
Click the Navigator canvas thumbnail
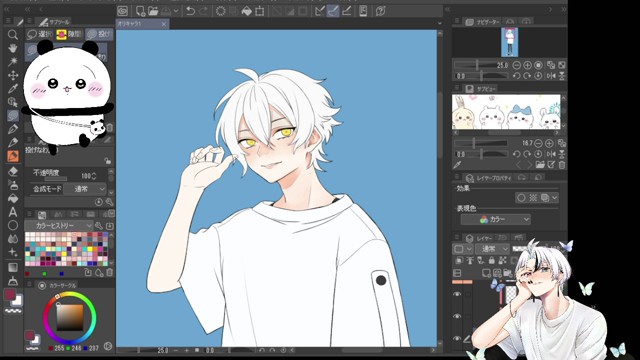509,42
